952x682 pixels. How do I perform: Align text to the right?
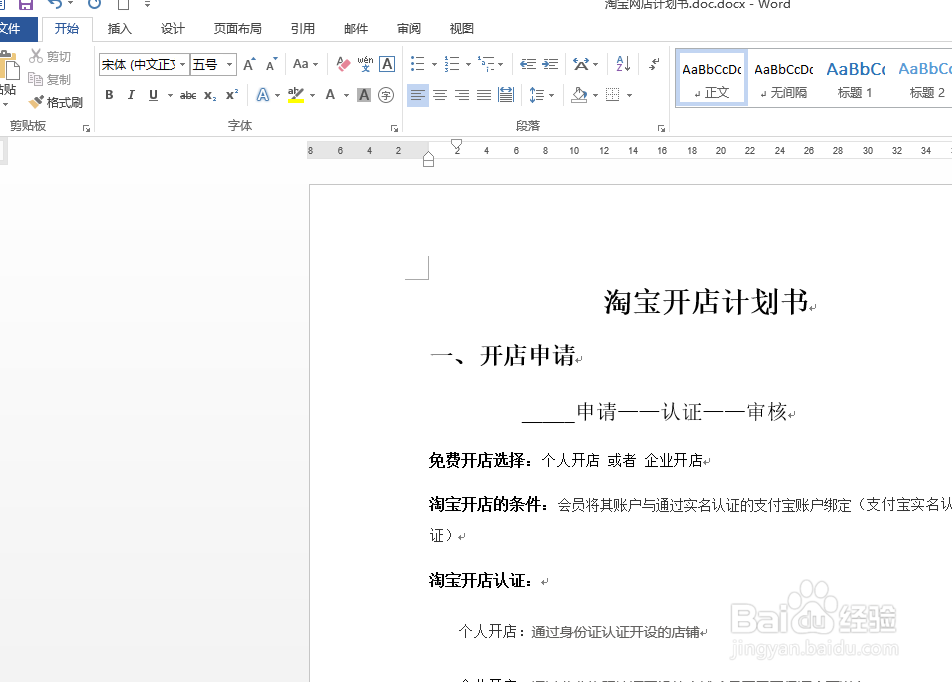tap(462, 95)
